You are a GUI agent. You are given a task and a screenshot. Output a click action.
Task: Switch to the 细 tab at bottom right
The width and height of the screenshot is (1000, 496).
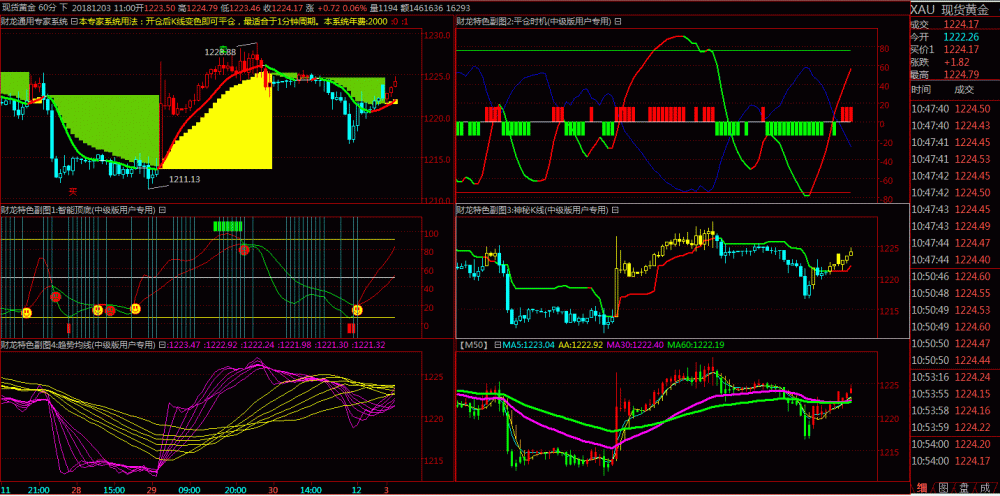click(922, 489)
